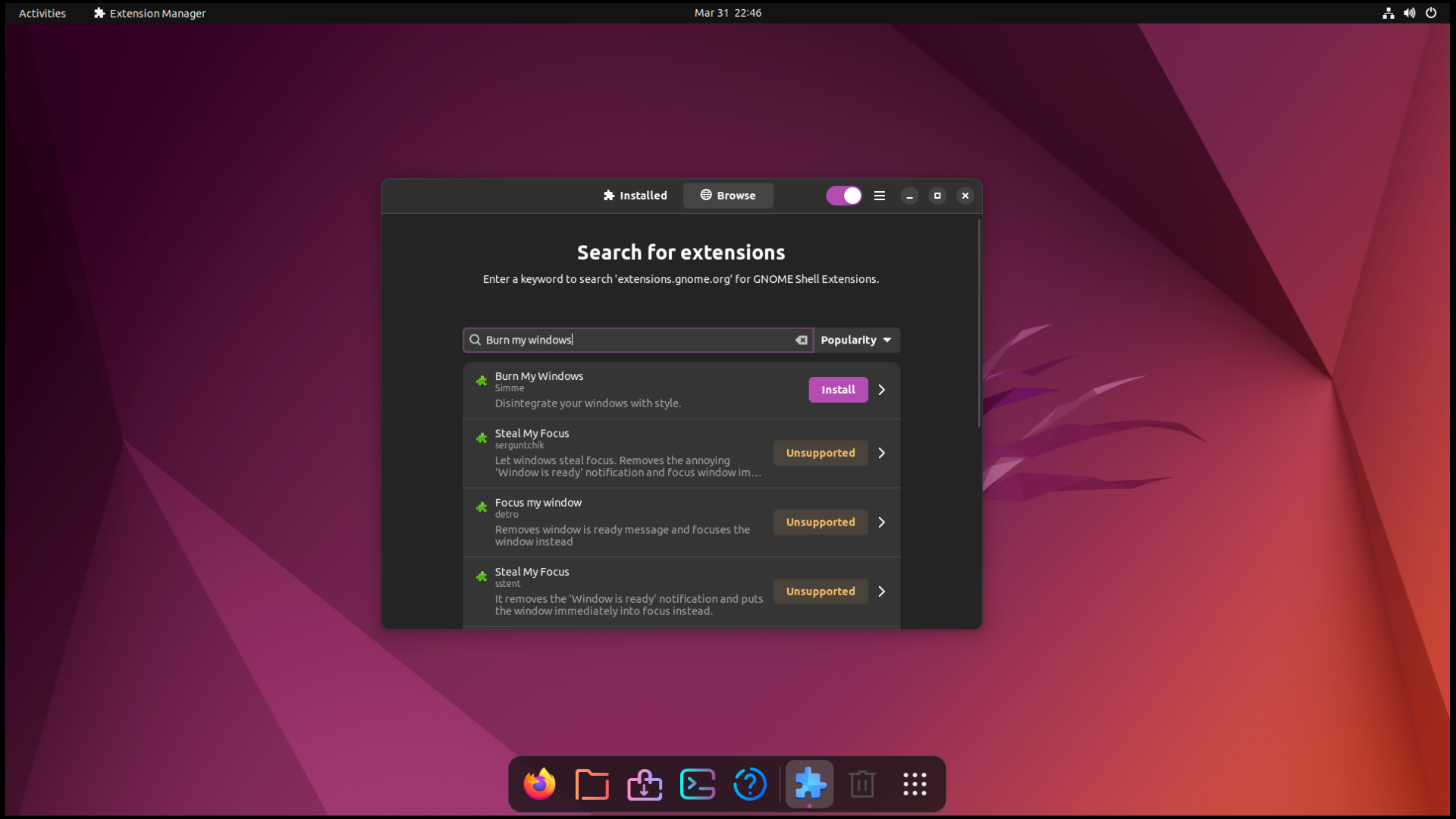Click the vertical scrollbar of results
This screenshot has height=819, width=1456.
tap(979, 323)
